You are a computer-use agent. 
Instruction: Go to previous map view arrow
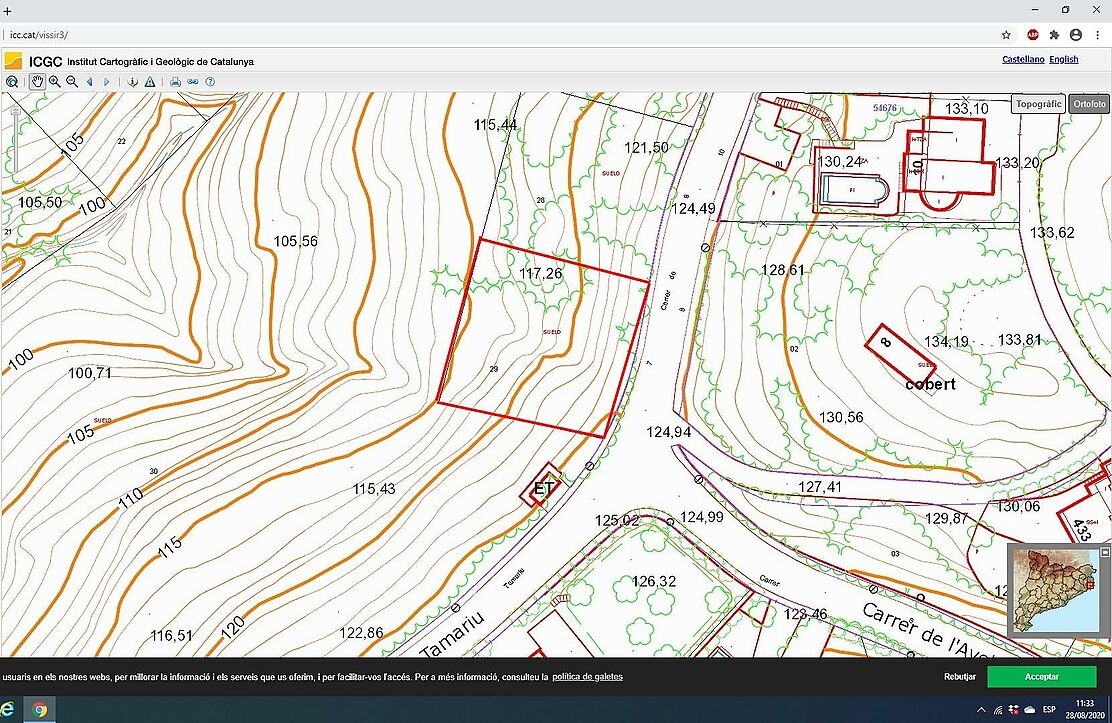(x=89, y=82)
